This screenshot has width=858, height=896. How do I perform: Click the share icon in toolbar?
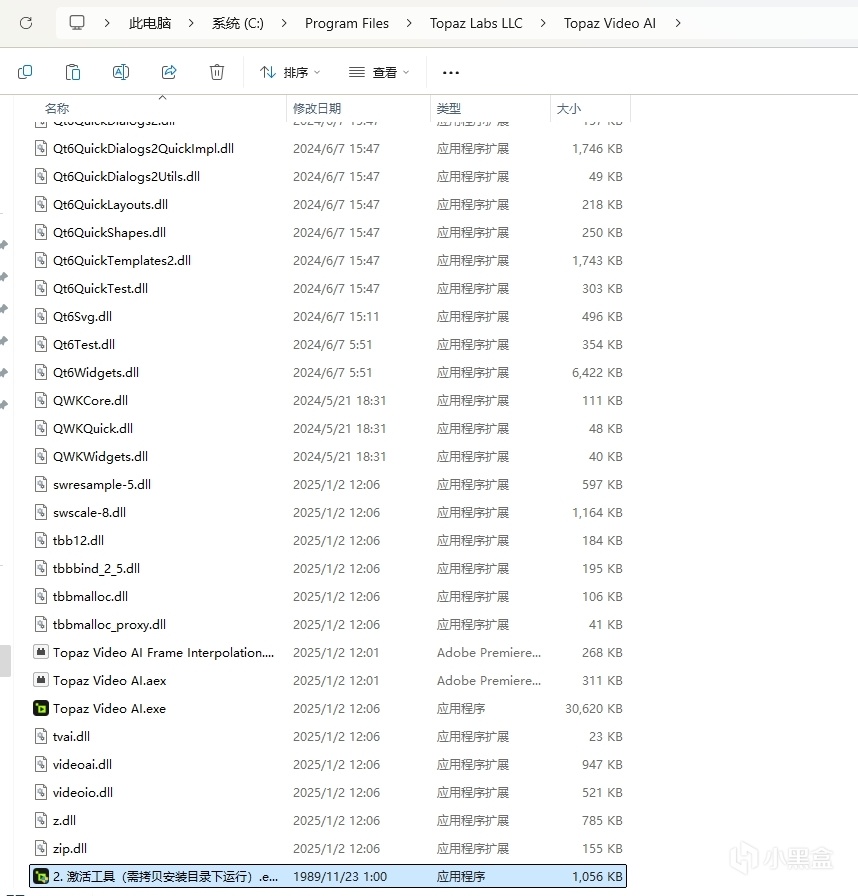pyautogui.click(x=169, y=72)
